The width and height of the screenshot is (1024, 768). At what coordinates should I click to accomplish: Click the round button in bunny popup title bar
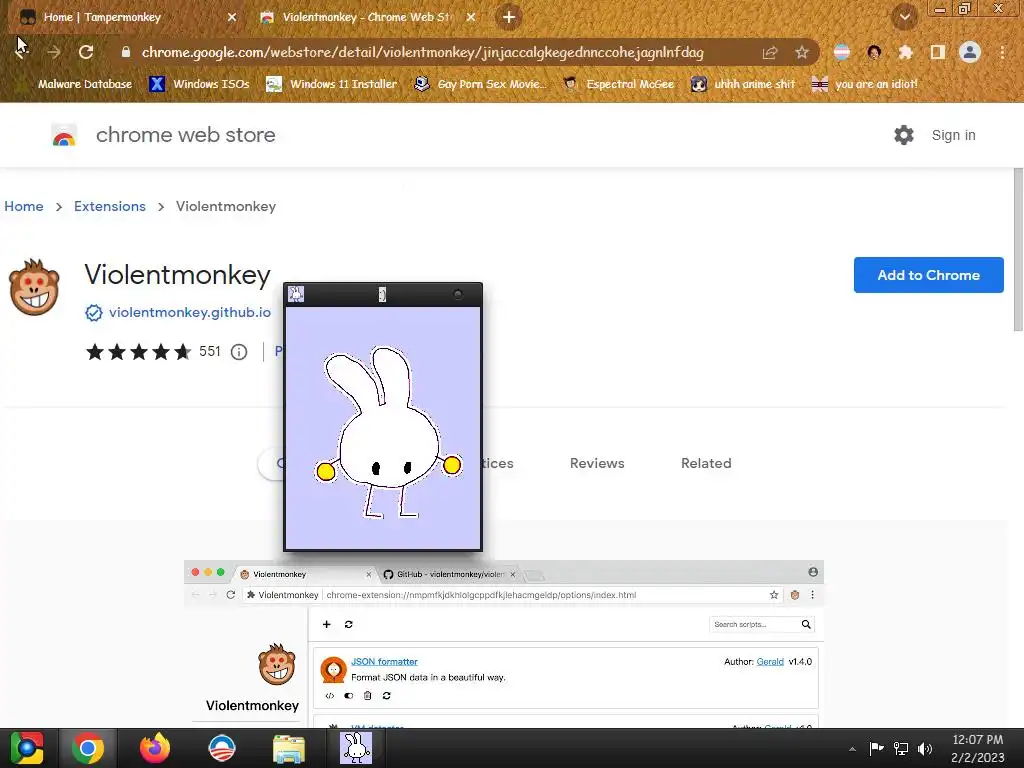(458, 295)
